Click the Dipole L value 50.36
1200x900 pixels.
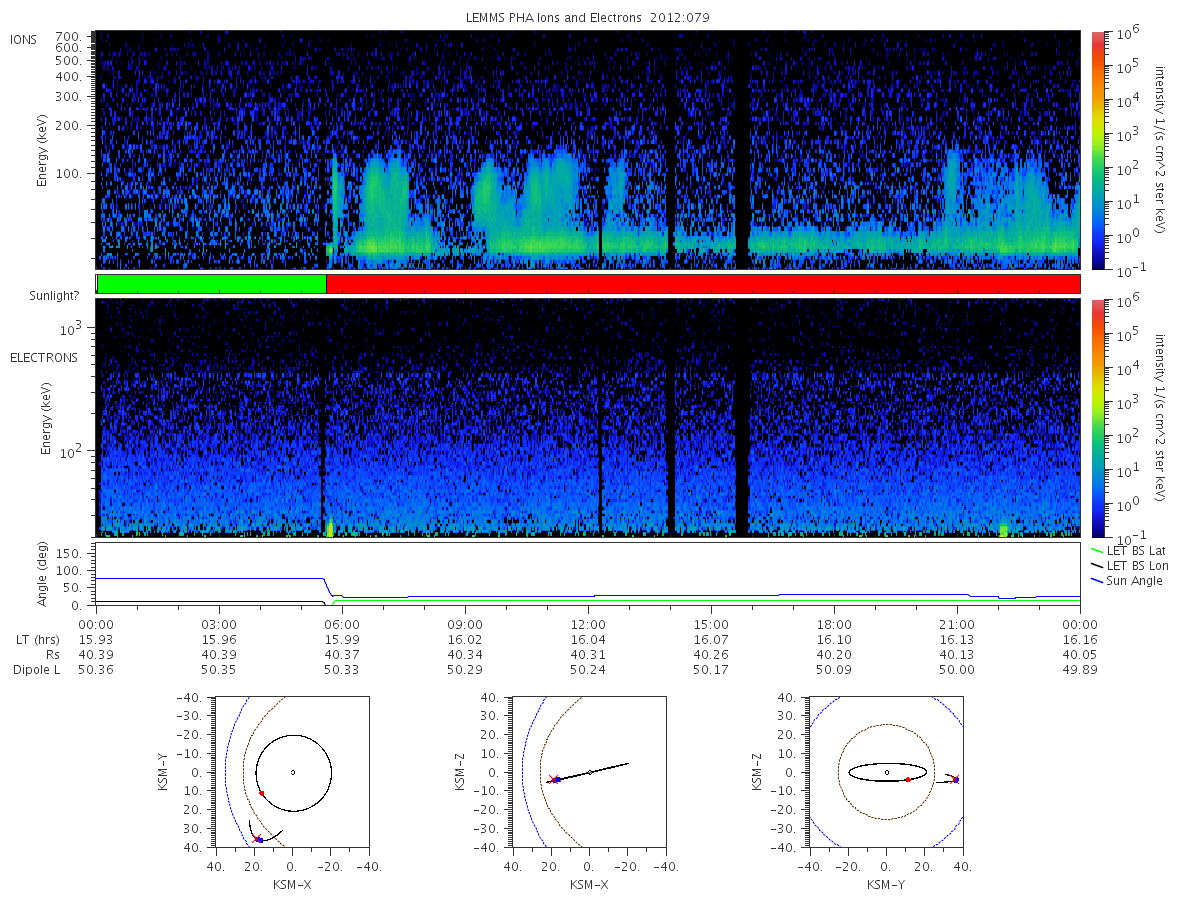[96, 669]
